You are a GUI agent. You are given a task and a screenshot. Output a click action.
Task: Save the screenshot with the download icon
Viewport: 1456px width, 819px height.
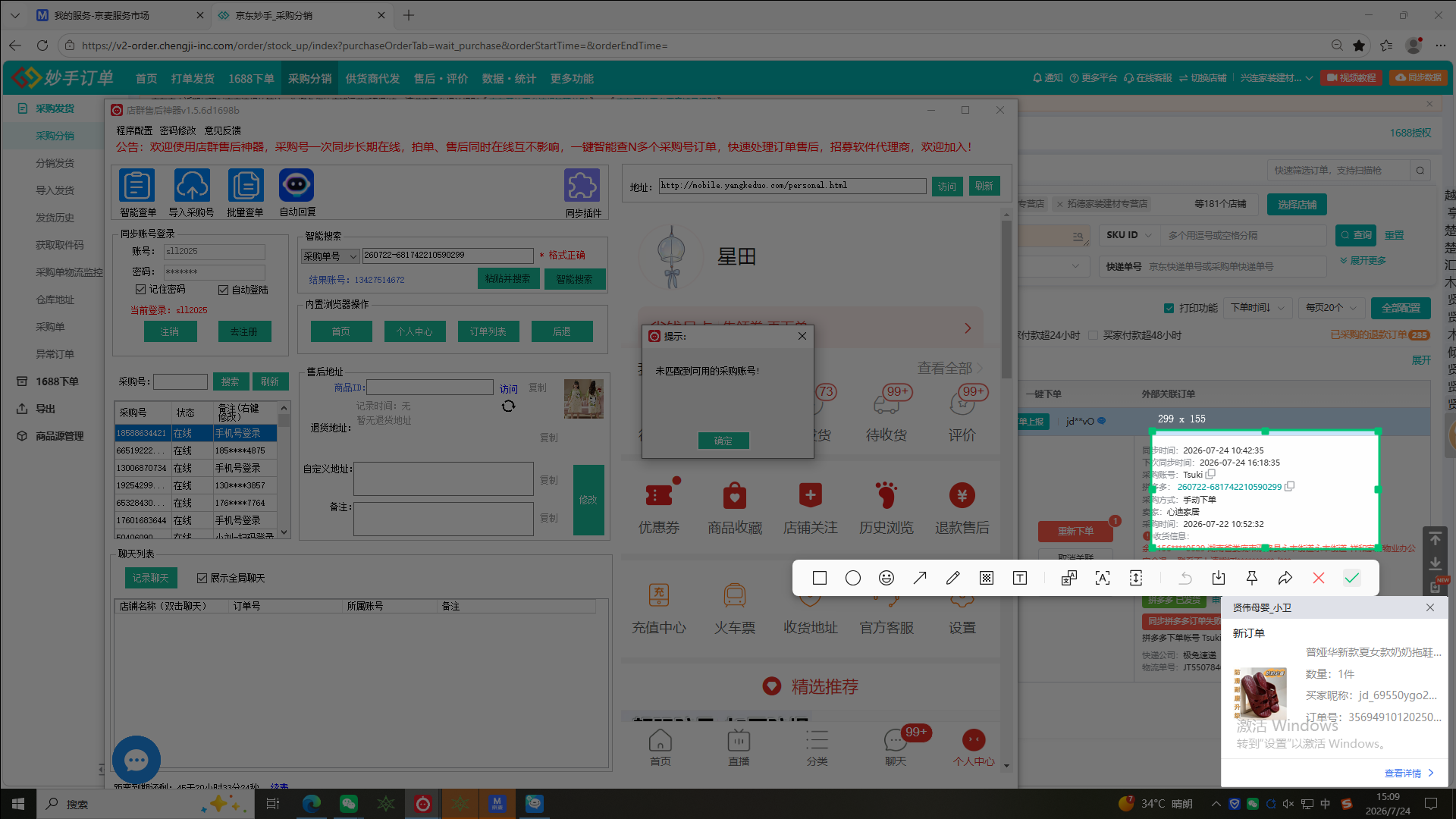tap(1219, 579)
